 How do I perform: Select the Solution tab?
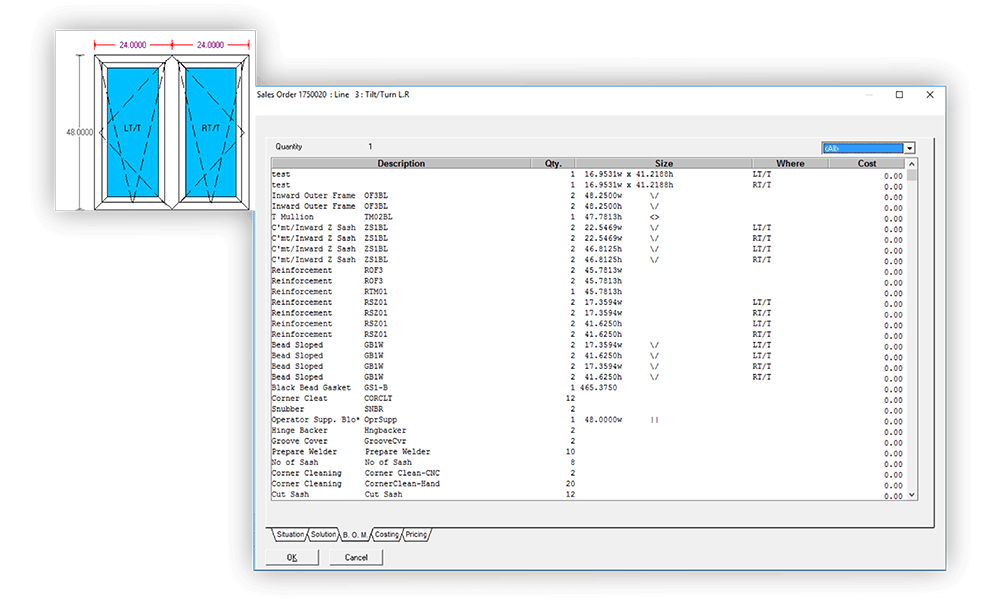(323, 535)
